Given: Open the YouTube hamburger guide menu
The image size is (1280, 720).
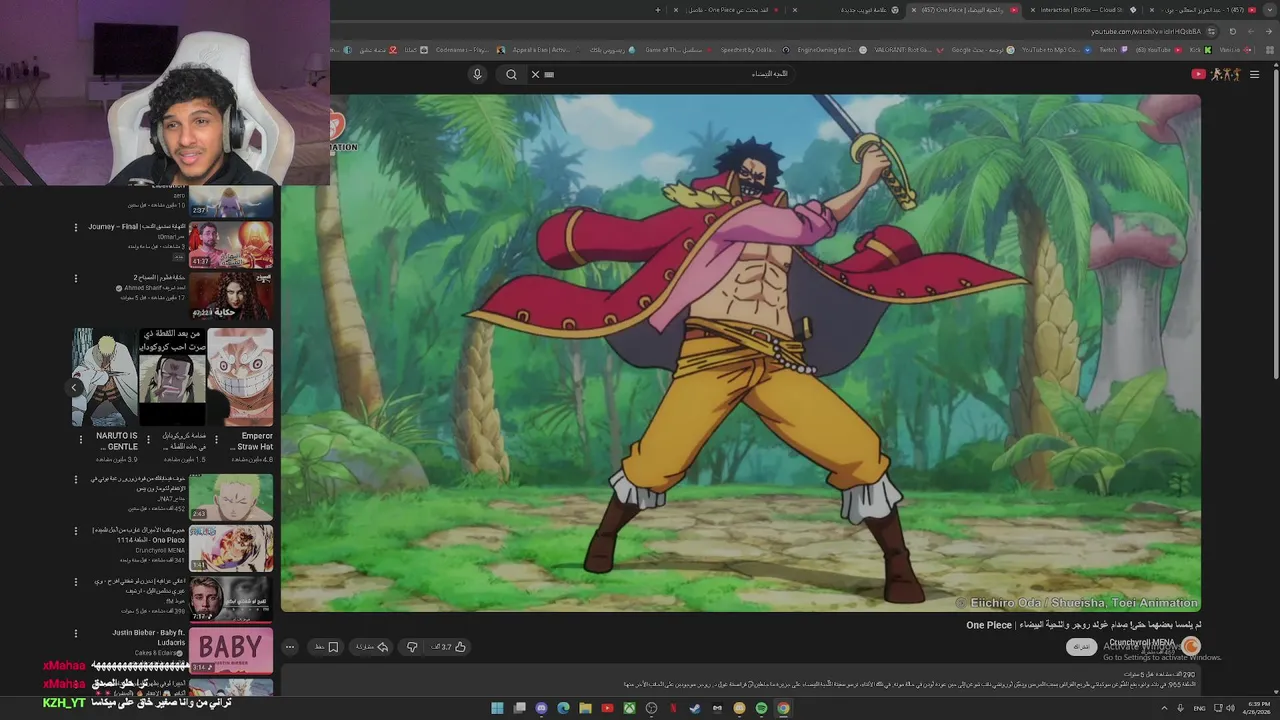Looking at the screenshot, I should pos(1254,74).
